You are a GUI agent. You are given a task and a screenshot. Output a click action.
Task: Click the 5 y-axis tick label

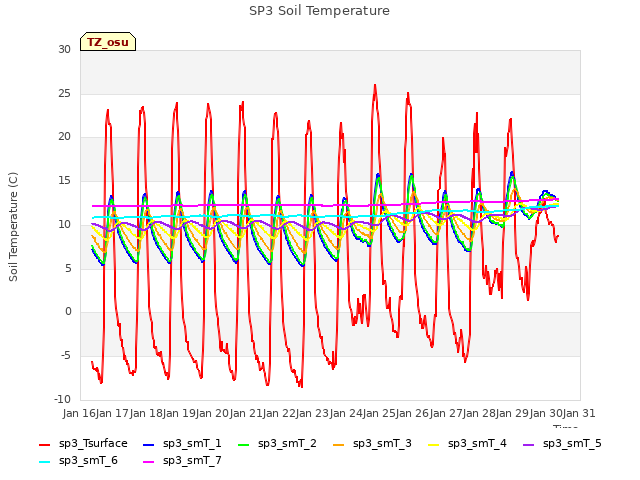[68, 269]
